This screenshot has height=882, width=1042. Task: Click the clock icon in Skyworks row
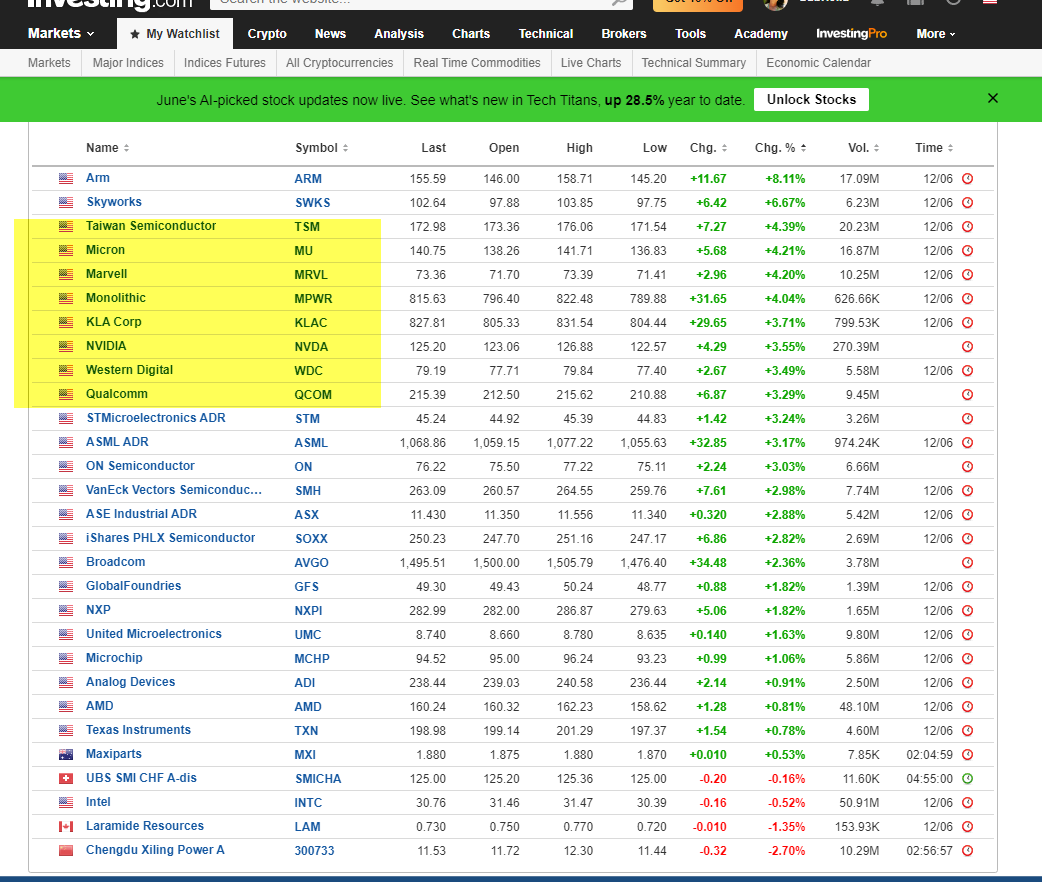(968, 203)
